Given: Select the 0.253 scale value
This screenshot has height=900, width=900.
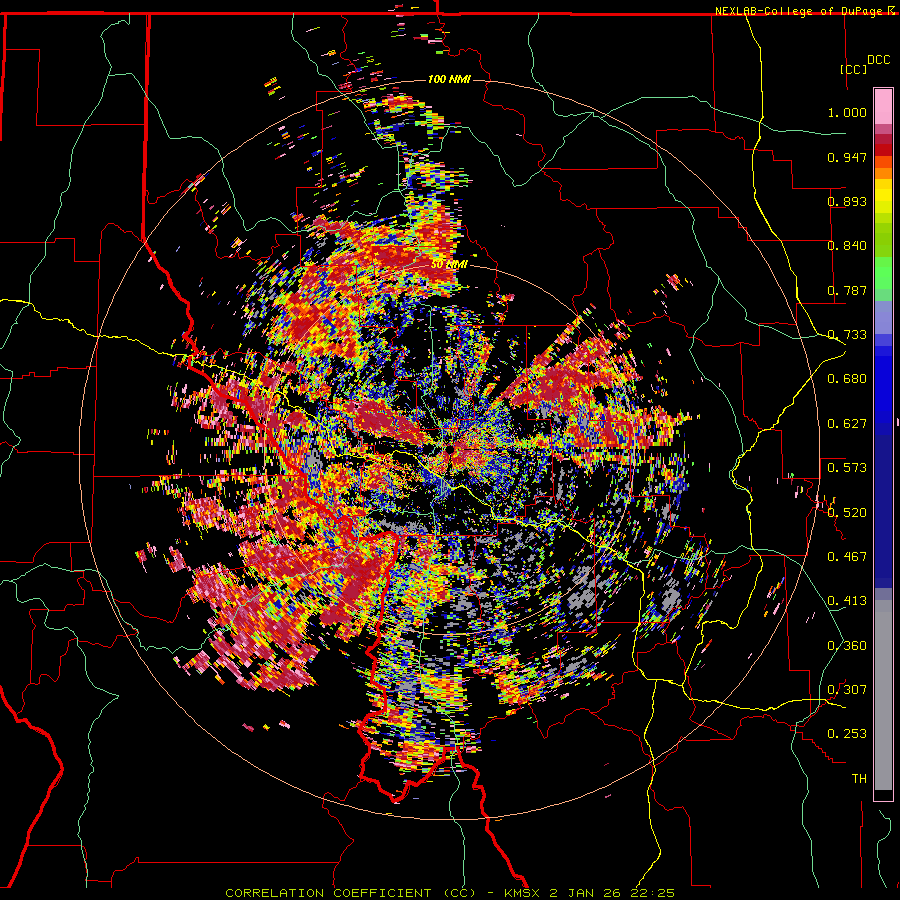Looking at the screenshot, I should point(847,734).
